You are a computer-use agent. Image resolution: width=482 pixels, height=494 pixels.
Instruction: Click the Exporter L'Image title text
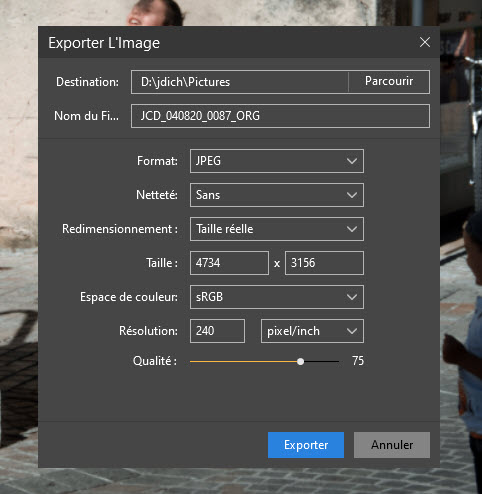click(104, 43)
